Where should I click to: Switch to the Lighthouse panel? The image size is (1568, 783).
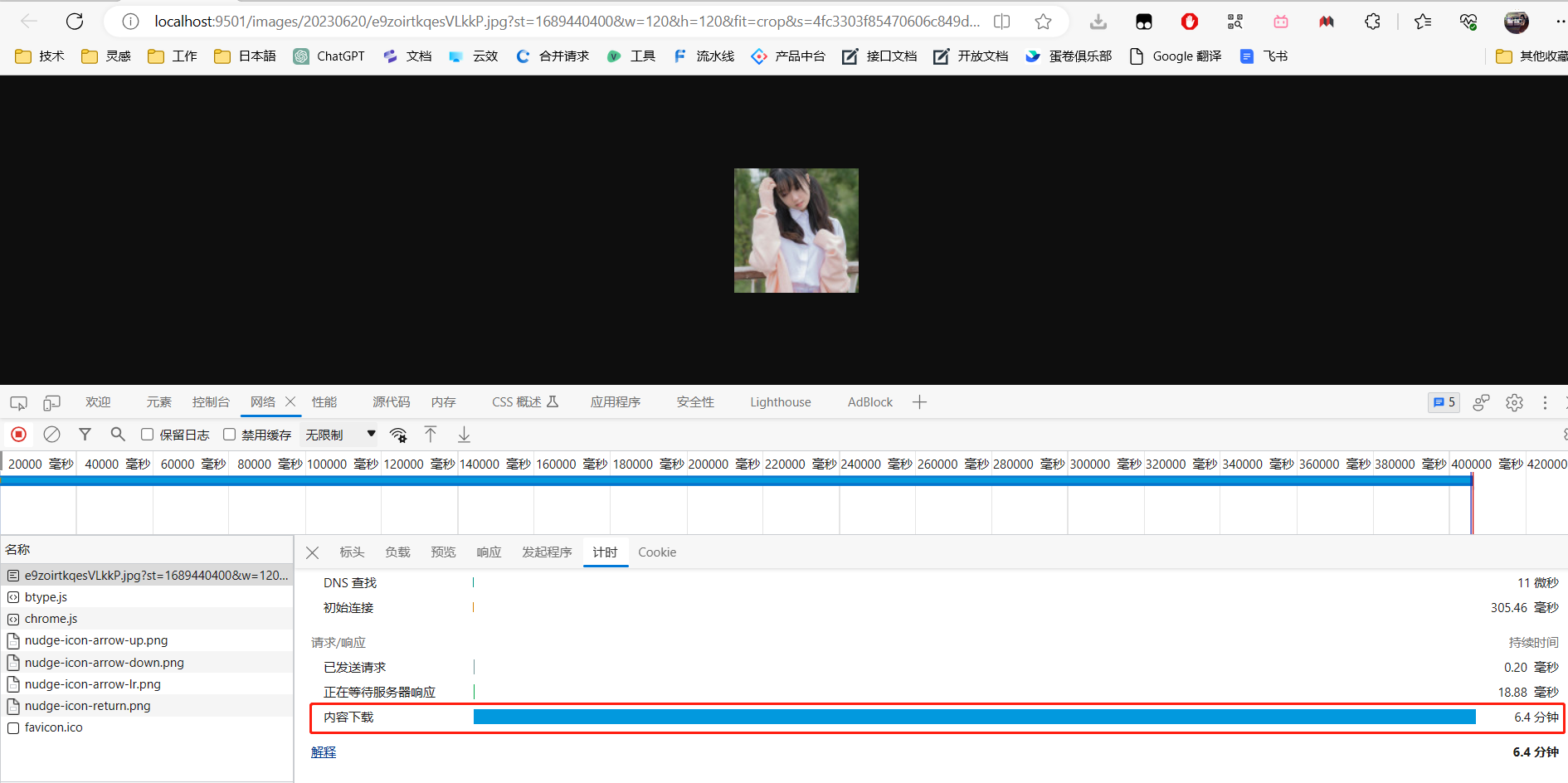pyautogui.click(x=779, y=402)
